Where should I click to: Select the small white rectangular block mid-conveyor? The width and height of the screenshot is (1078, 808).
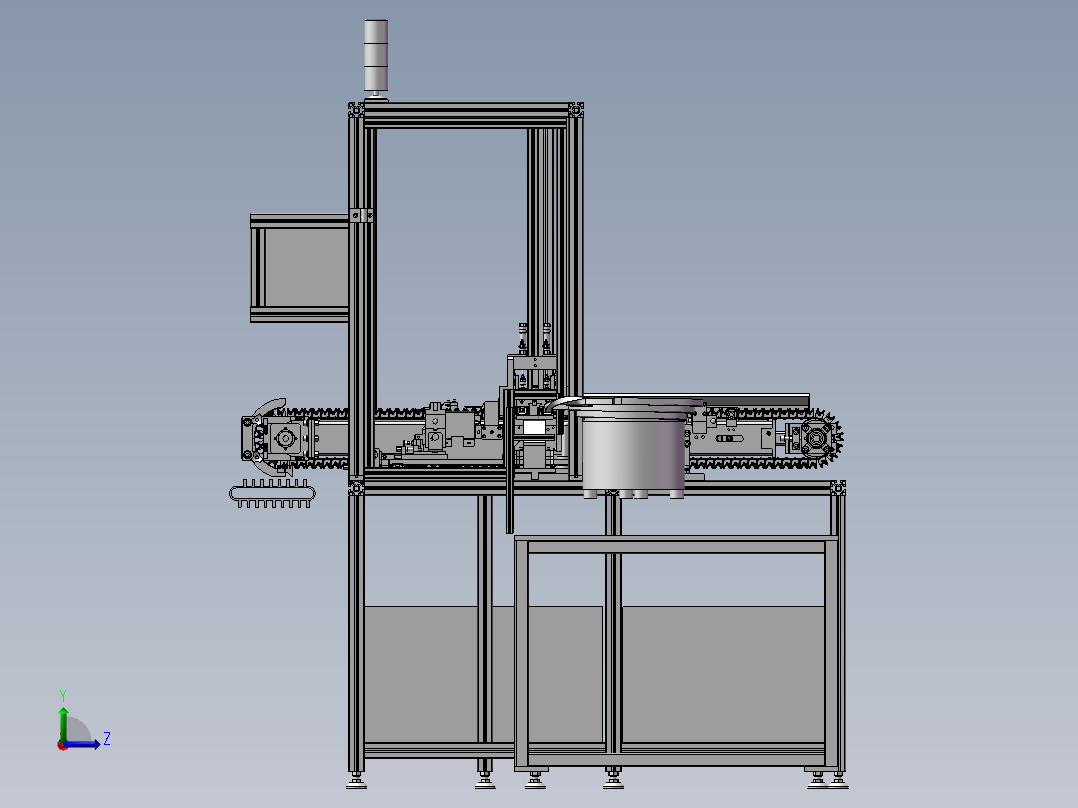point(534,428)
